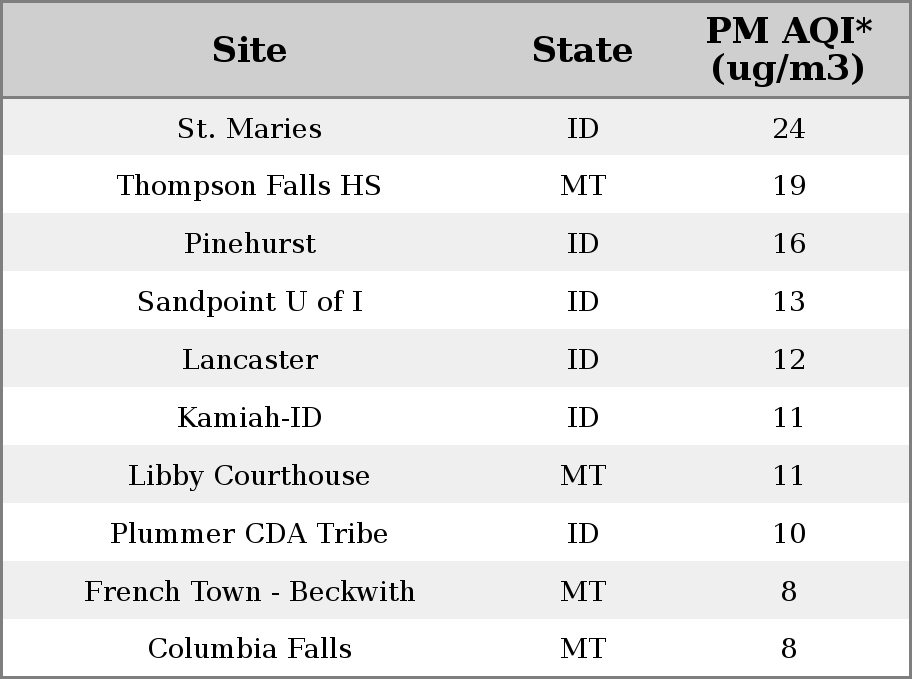Select the Plummer CDA Tribe cell

[249, 533]
